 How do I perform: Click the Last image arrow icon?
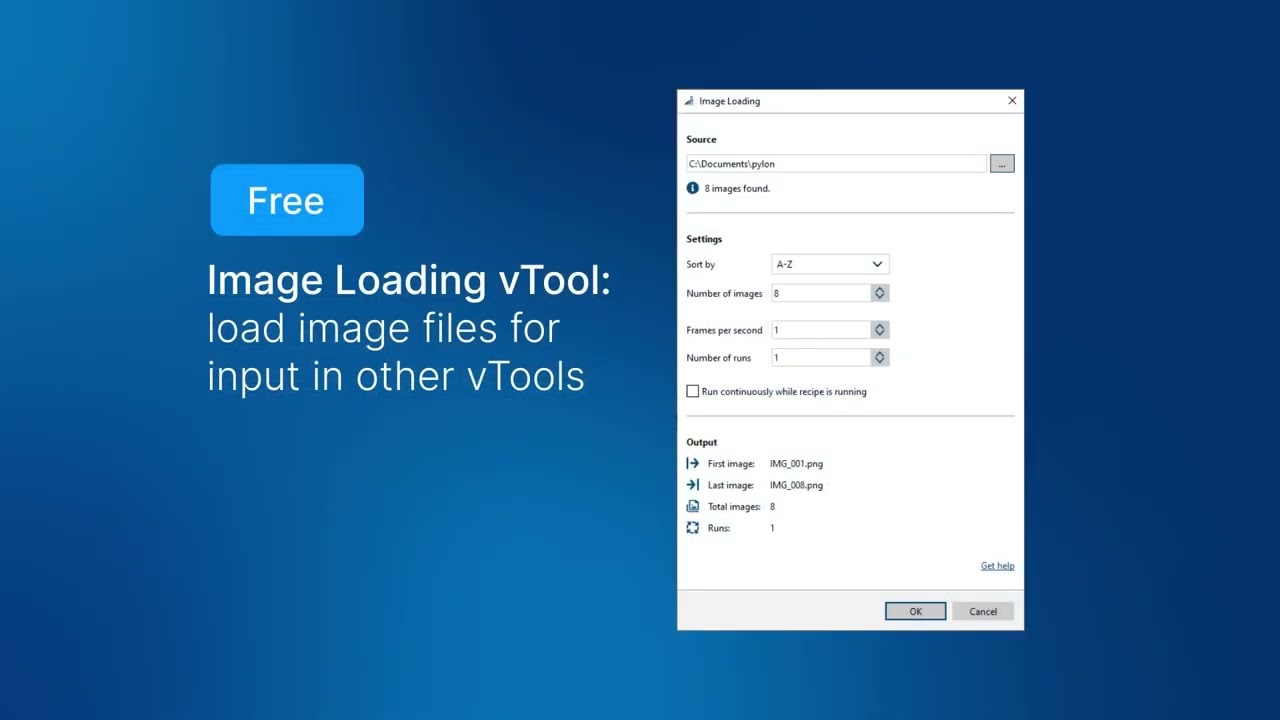pos(692,485)
